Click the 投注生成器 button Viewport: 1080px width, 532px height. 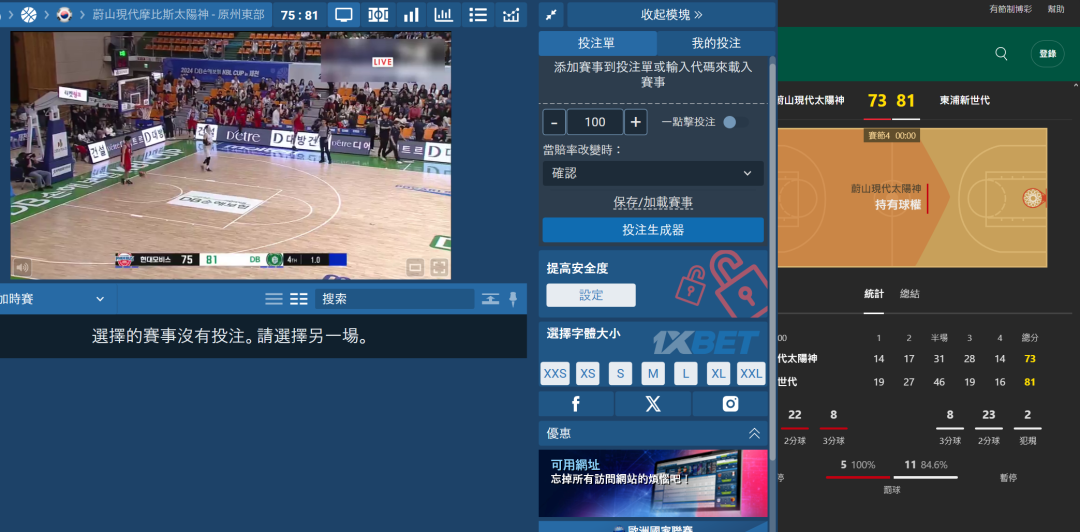coord(653,230)
